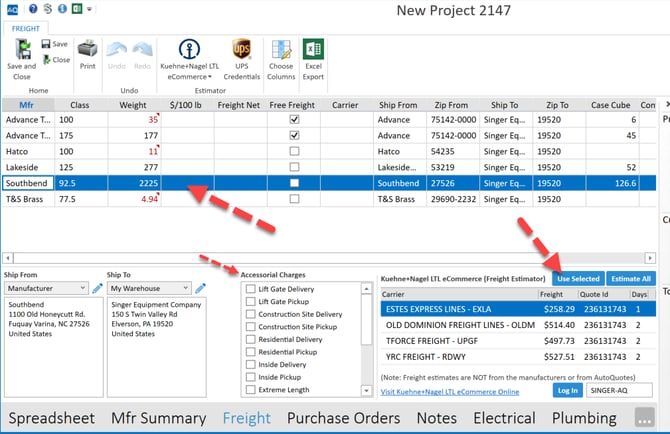Enable Inside Delivery charge
This screenshot has height=434, width=670.
point(251,364)
